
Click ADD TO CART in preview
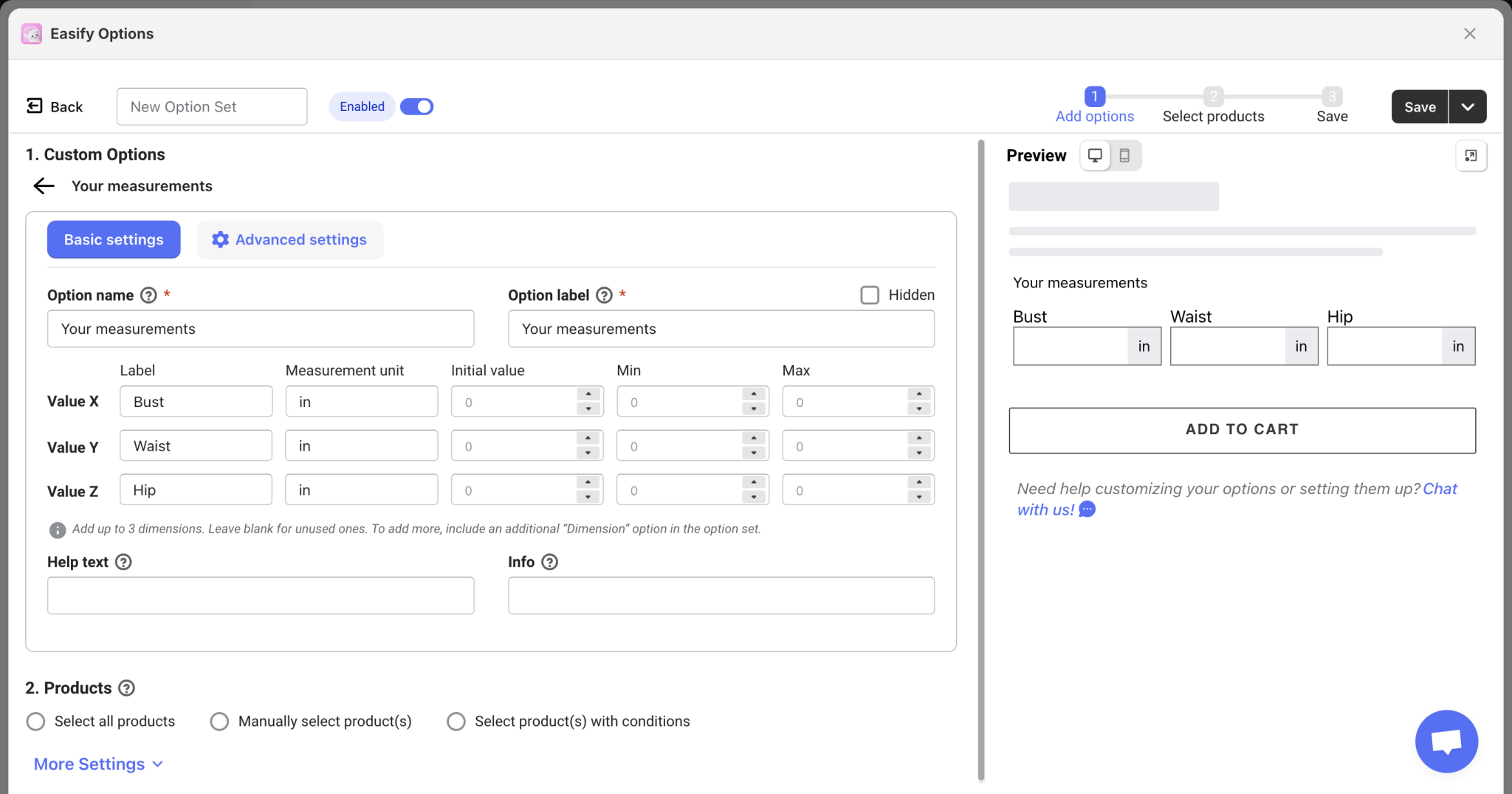[1242, 430]
